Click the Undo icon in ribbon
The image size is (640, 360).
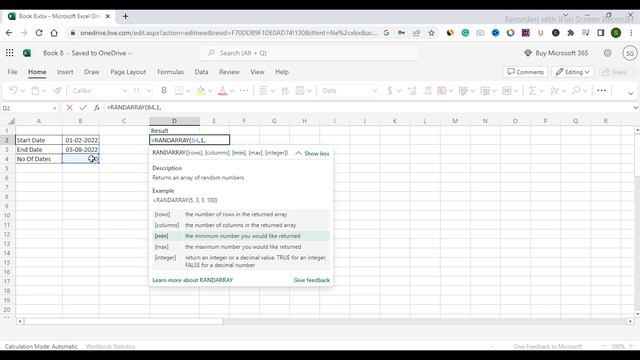tap(13, 91)
